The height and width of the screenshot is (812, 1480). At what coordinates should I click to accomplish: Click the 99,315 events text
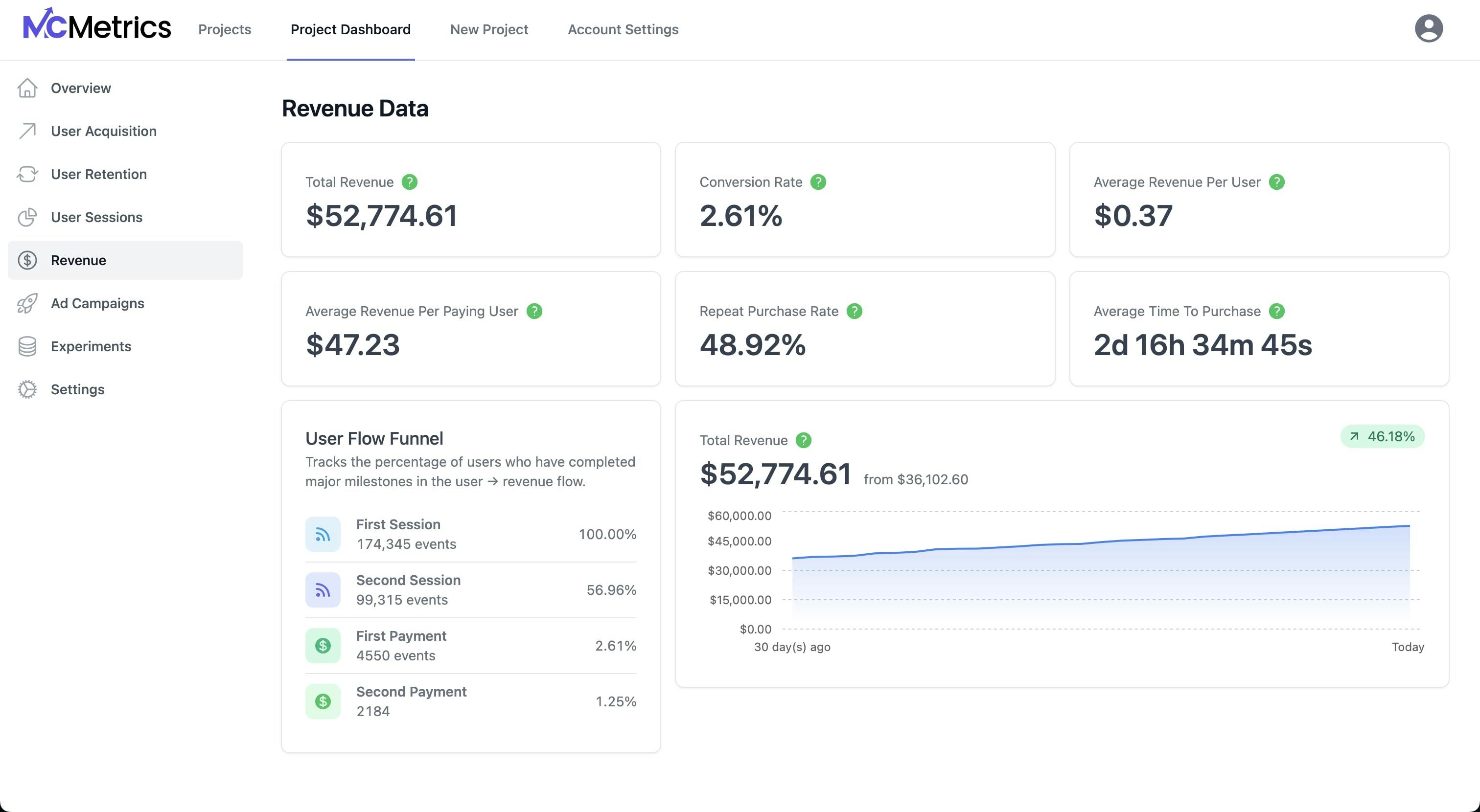402,600
